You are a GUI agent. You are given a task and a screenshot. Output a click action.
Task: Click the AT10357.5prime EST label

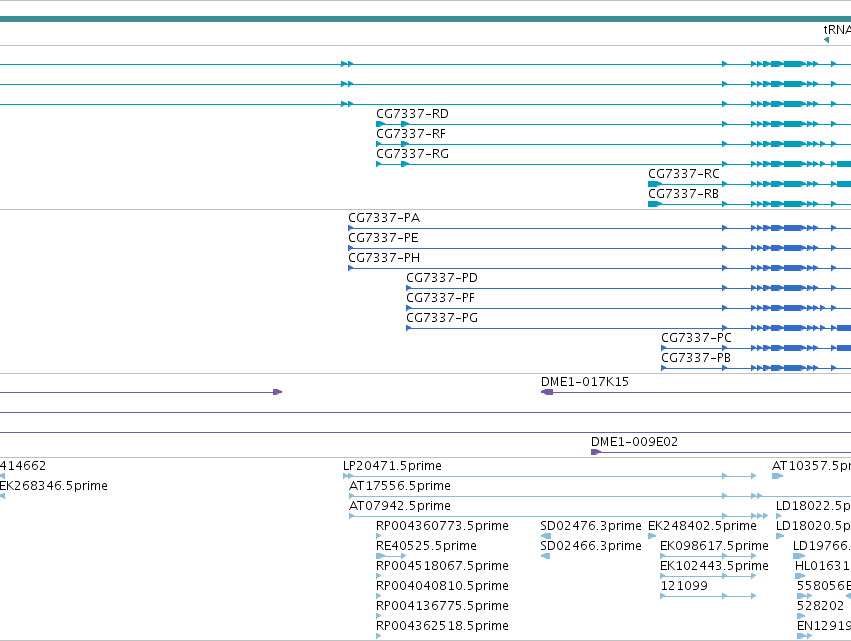(x=811, y=466)
